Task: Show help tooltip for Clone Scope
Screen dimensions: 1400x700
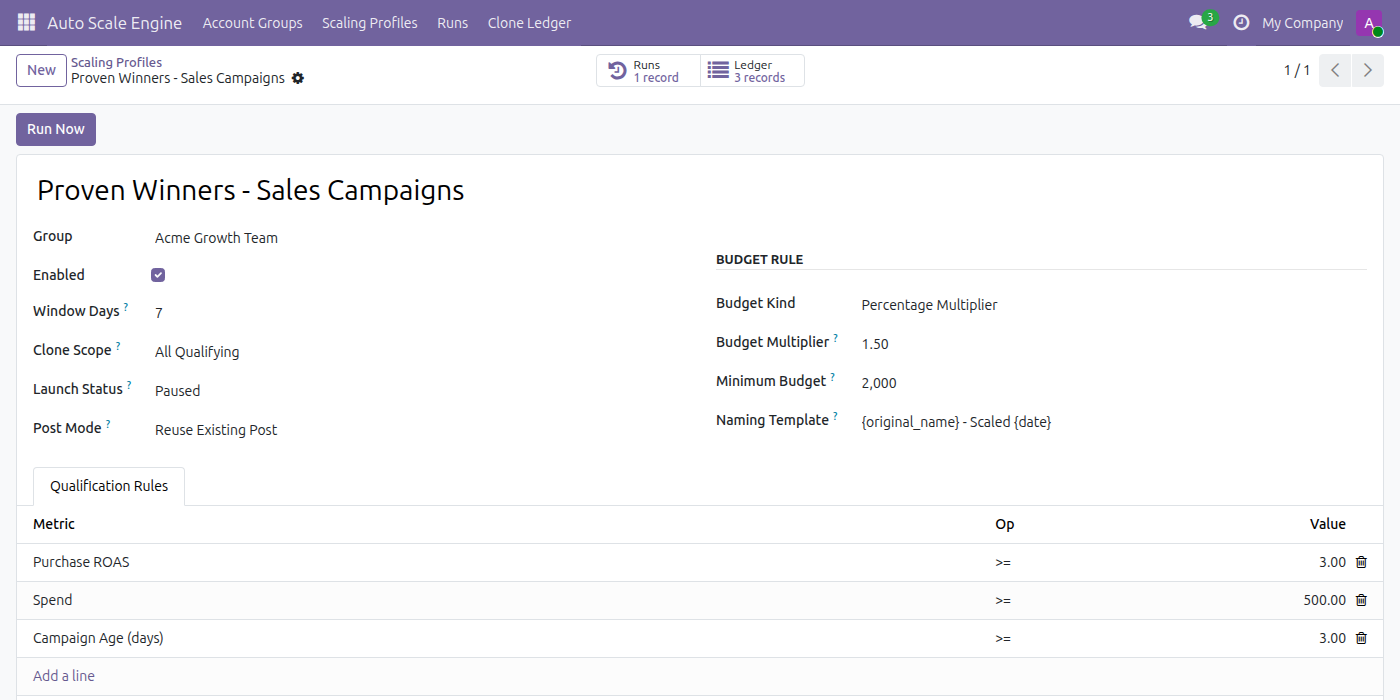Action: tap(118, 346)
